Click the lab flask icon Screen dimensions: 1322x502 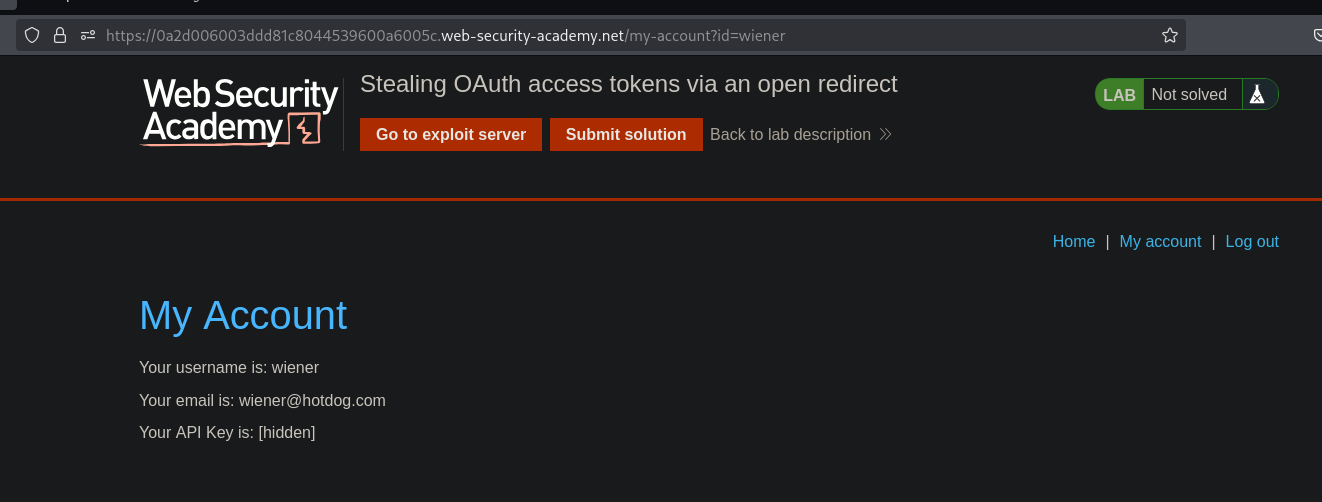pyautogui.click(x=1258, y=94)
